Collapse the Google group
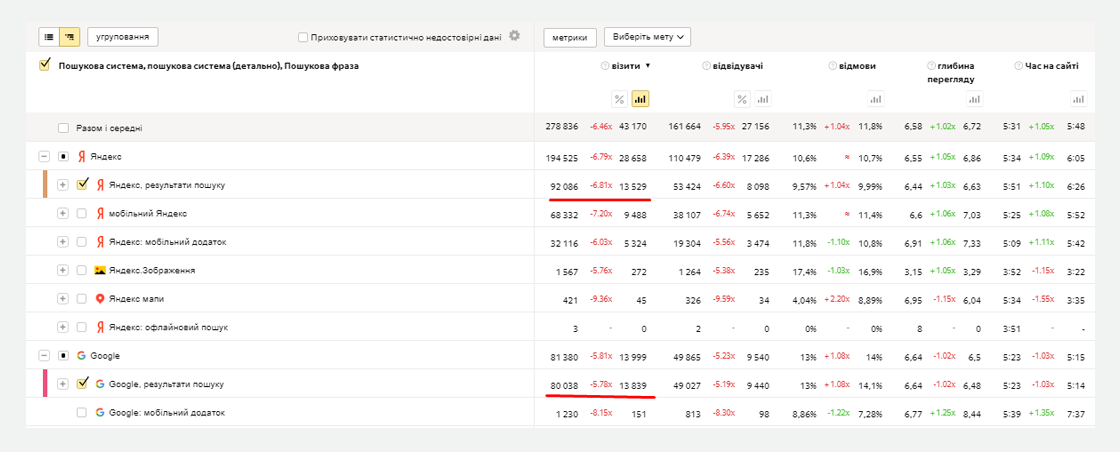1120x452 pixels. [44, 356]
